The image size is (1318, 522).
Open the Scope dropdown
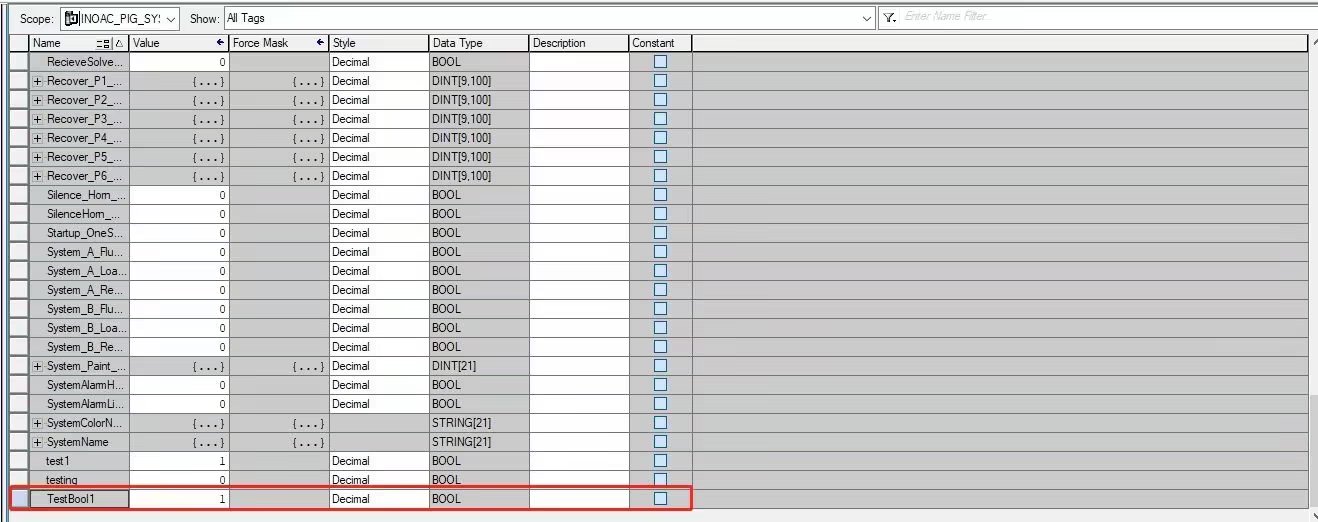pos(171,18)
